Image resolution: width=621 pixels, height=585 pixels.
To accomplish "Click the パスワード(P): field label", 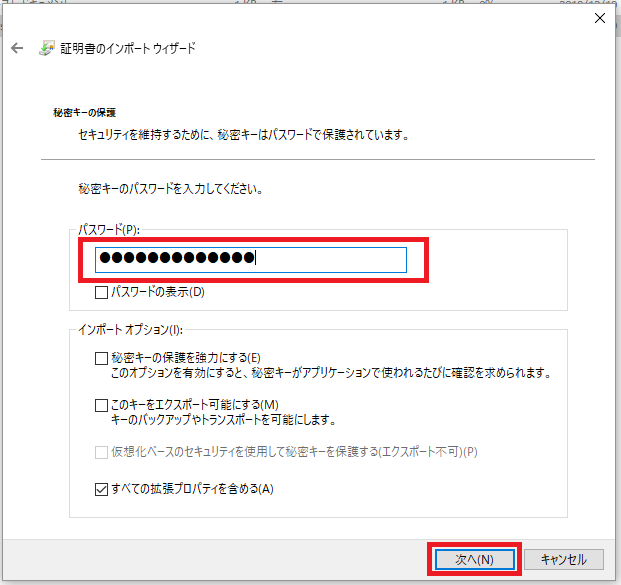I will [109, 229].
